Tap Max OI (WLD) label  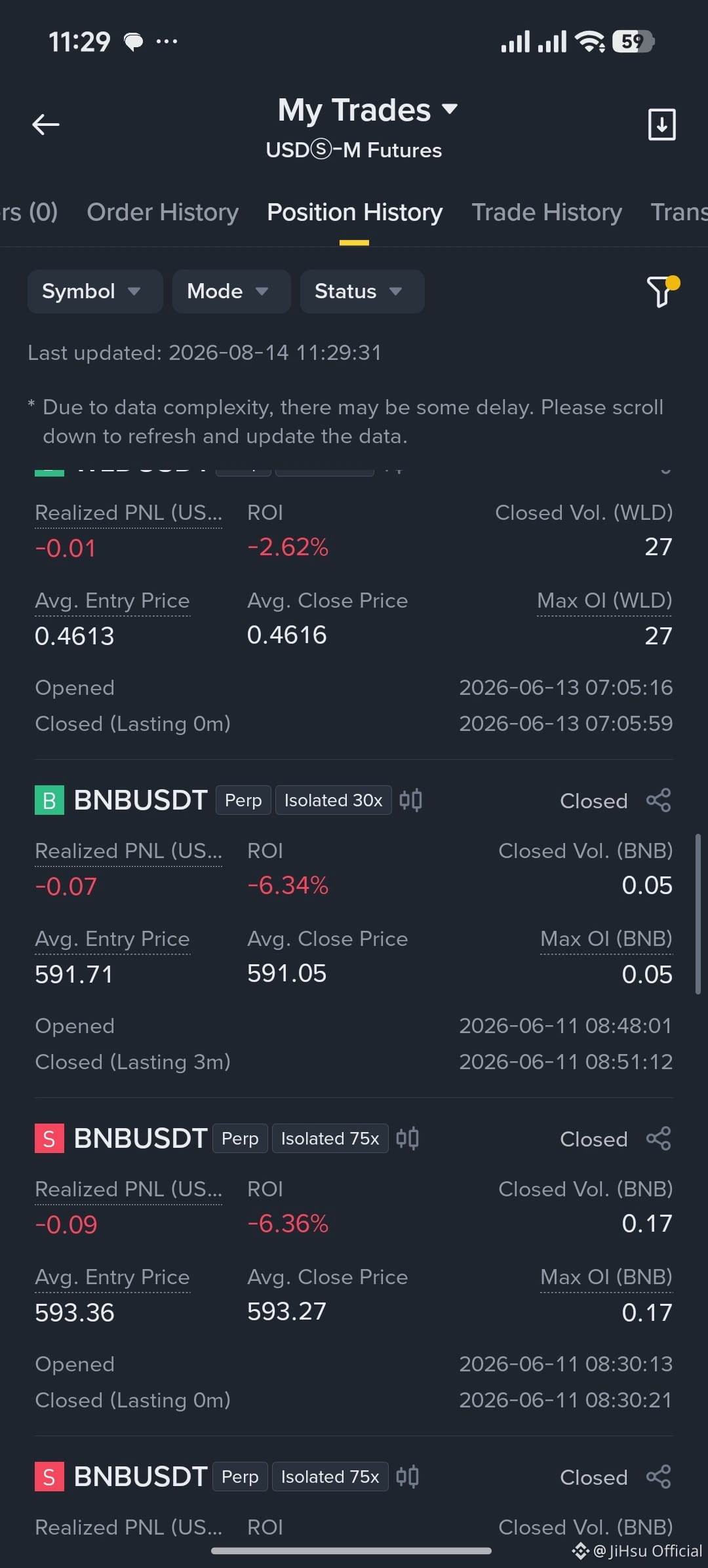point(604,600)
